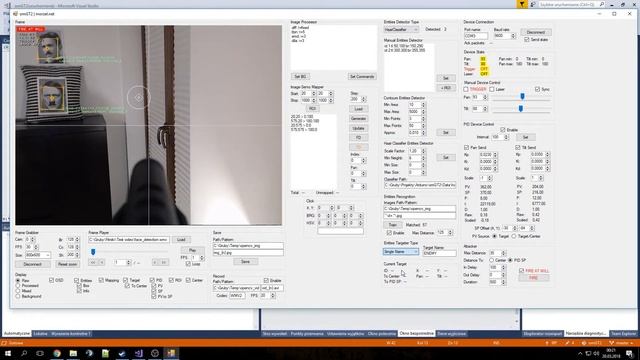Click the Visual Studio quick launch search box

click(572, 4)
